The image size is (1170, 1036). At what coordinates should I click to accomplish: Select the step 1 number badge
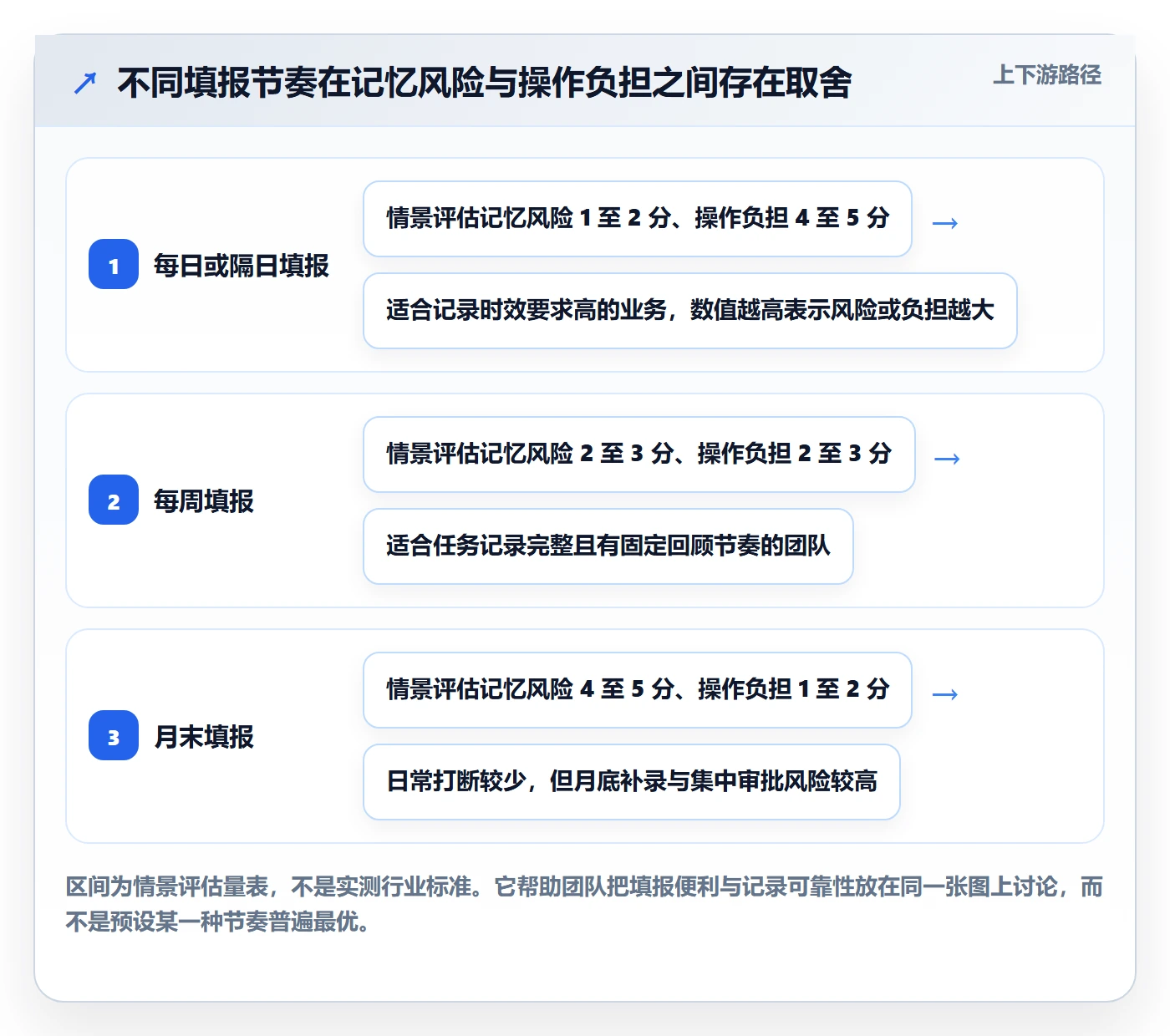(114, 265)
